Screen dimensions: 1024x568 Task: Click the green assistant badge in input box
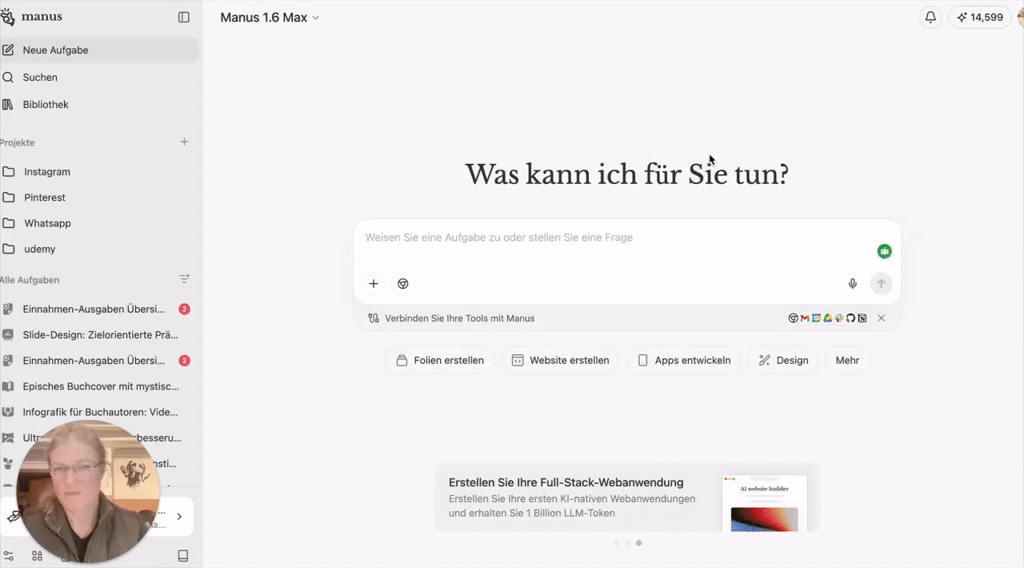point(884,251)
